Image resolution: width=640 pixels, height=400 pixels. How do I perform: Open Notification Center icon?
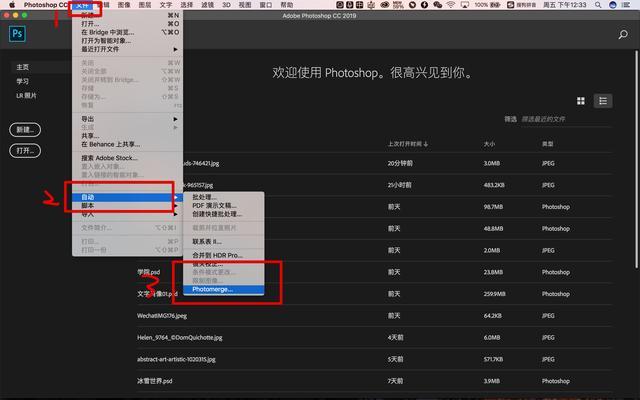point(627,5)
